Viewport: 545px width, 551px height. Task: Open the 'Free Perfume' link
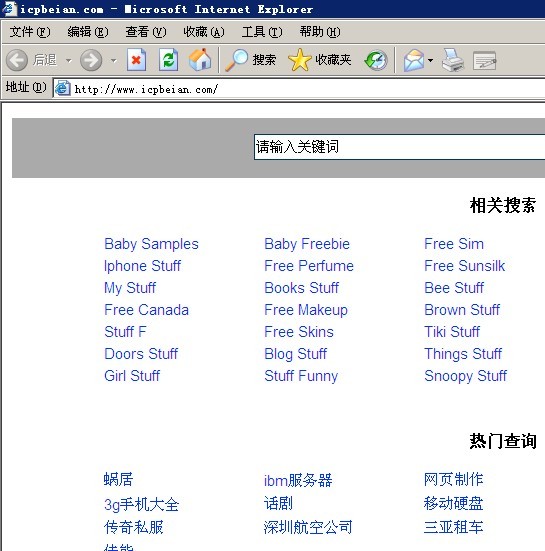pos(309,266)
